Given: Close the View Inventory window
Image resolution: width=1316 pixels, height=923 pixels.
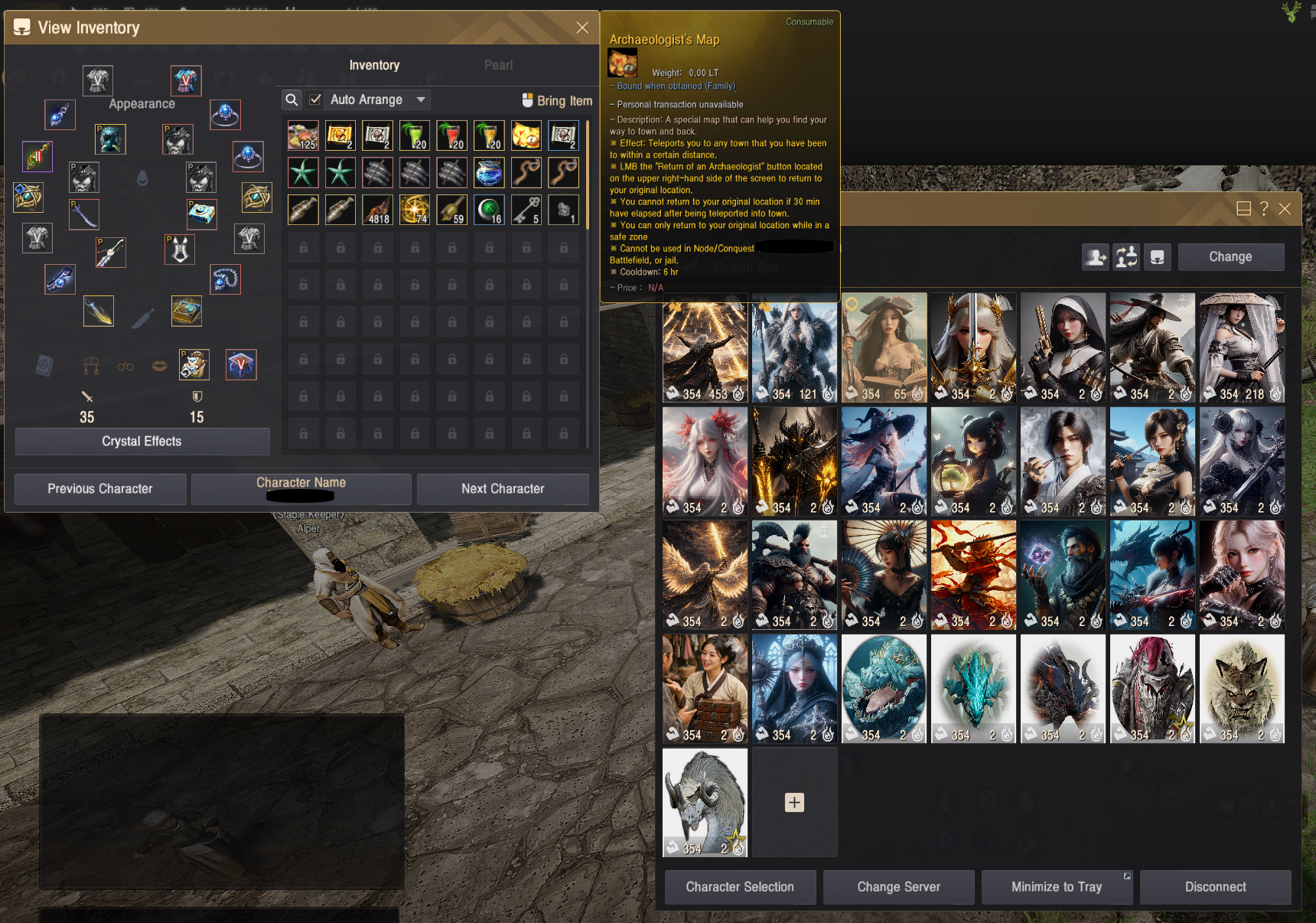Looking at the screenshot, I should 582,28.
